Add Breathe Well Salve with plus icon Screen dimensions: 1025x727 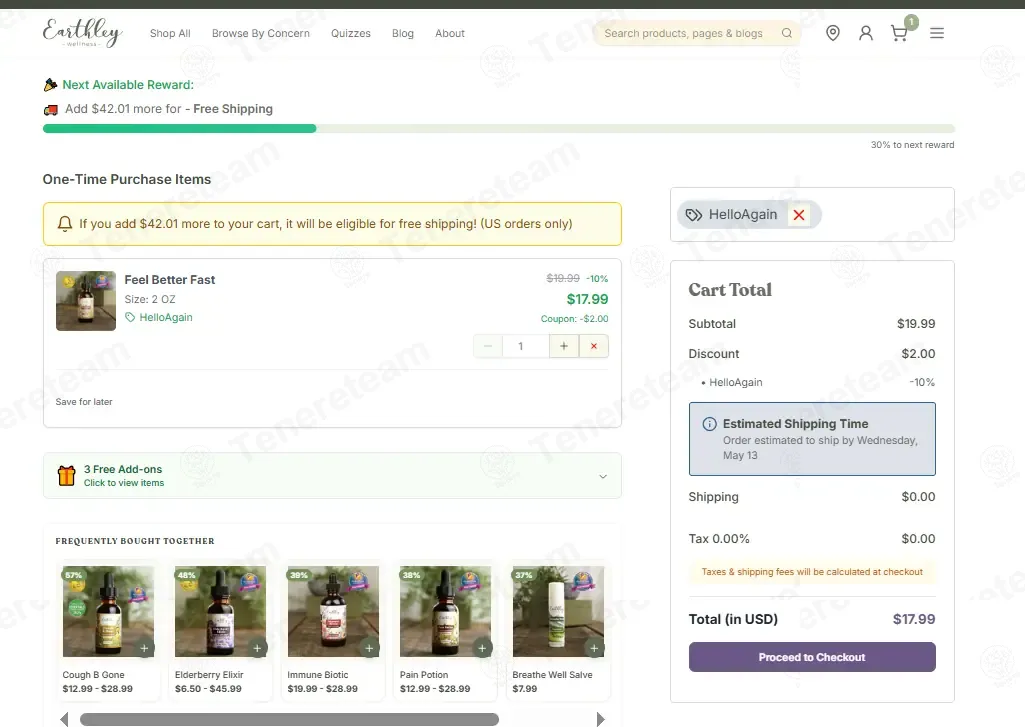tap(594, 649)
